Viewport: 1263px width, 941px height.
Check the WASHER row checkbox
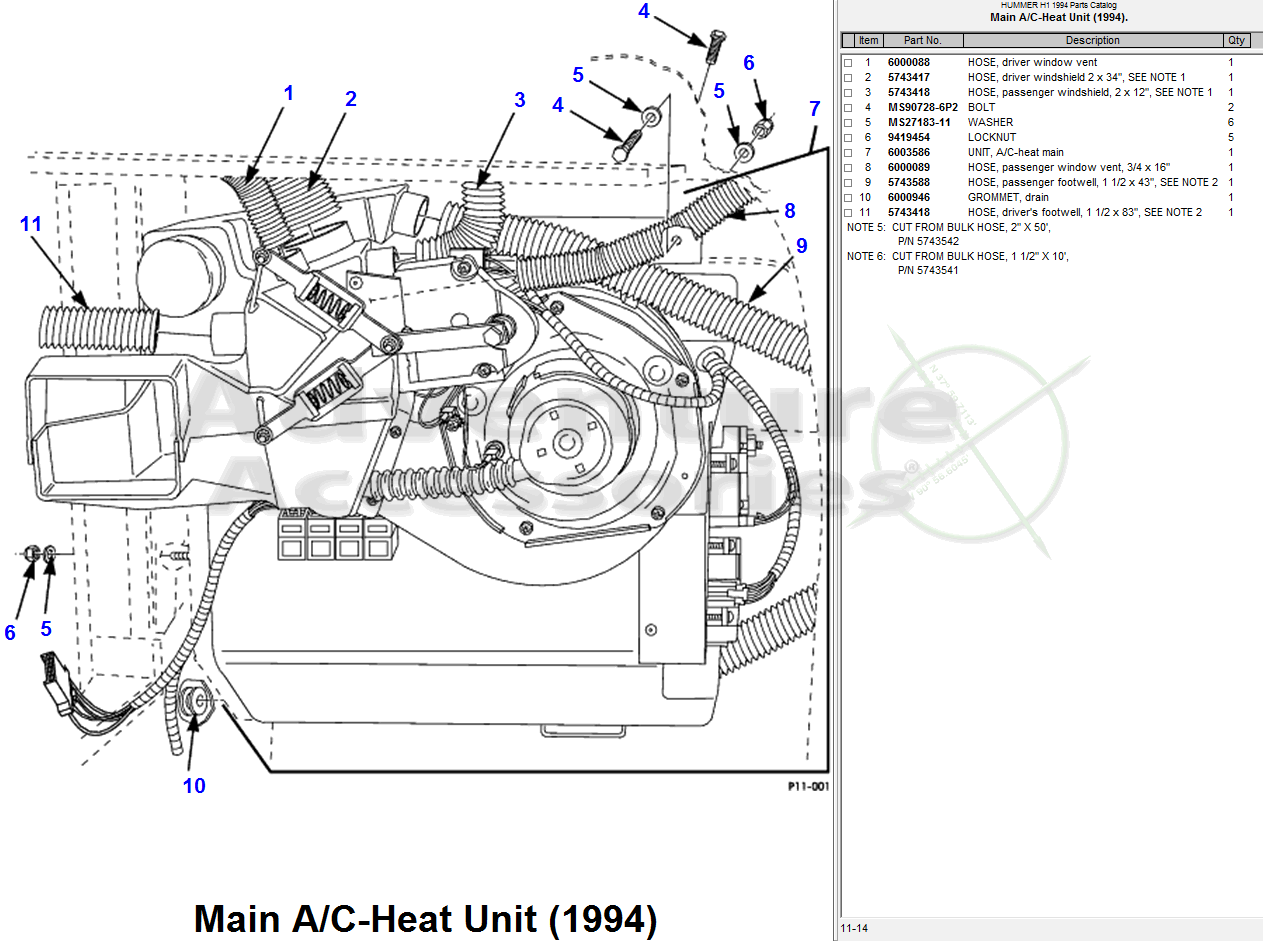(x=848, y=123)
